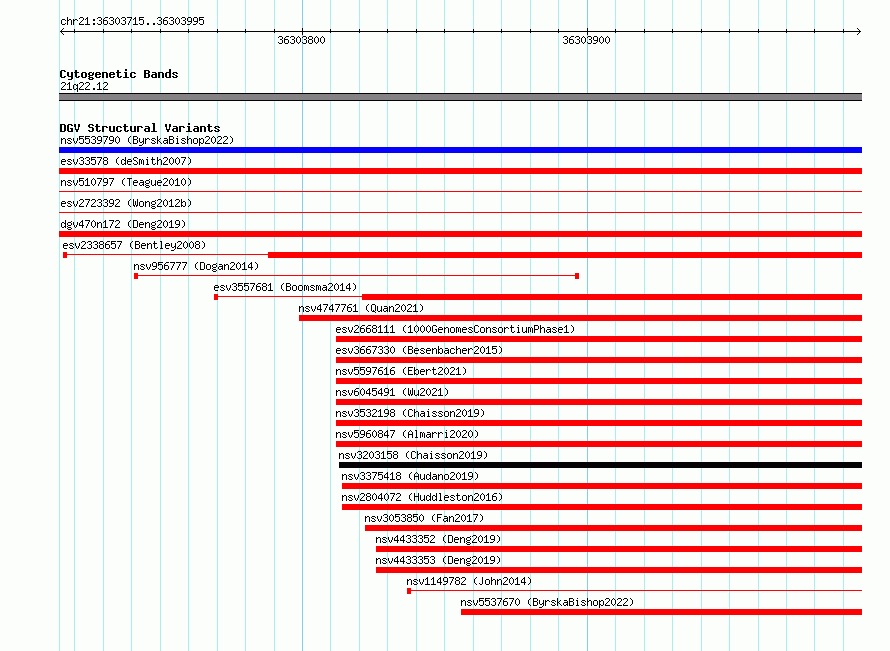Screen dimensions: 890x651
Task: Open the nsv6045491 (Wu2021) label
Action: coord(392,392)
